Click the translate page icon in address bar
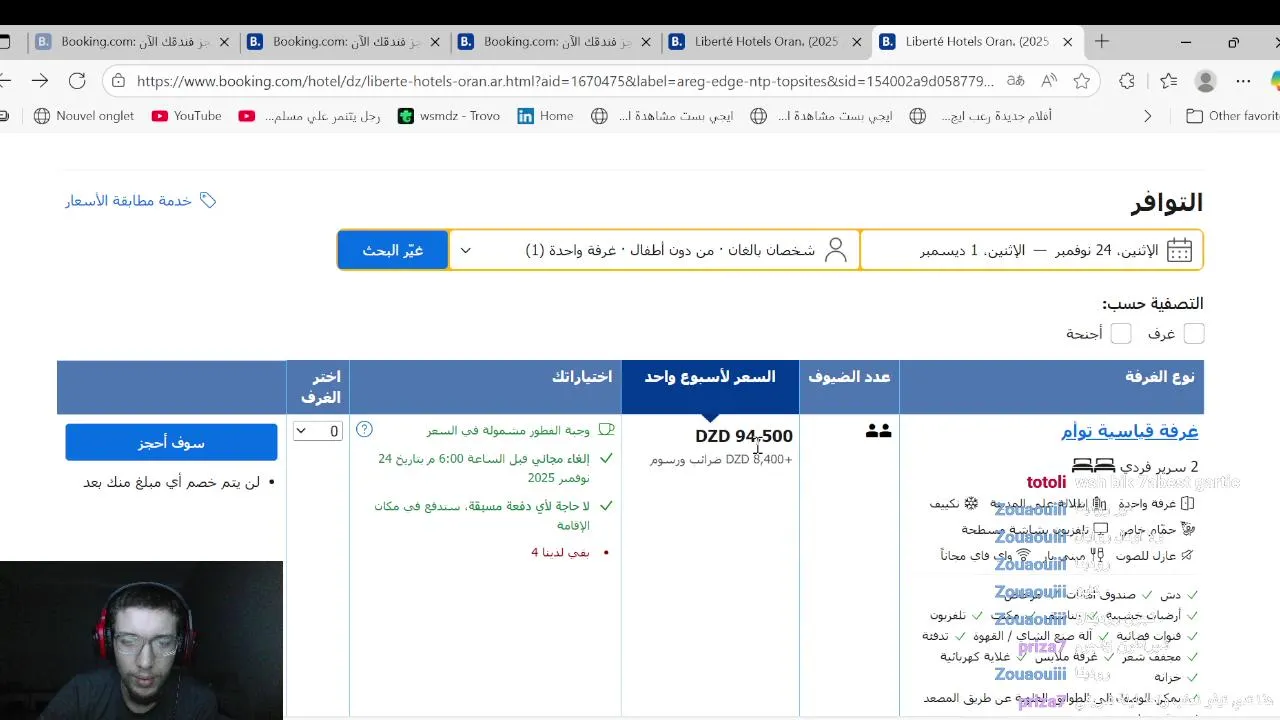The image size is (1280, 720). point(1015,81)
